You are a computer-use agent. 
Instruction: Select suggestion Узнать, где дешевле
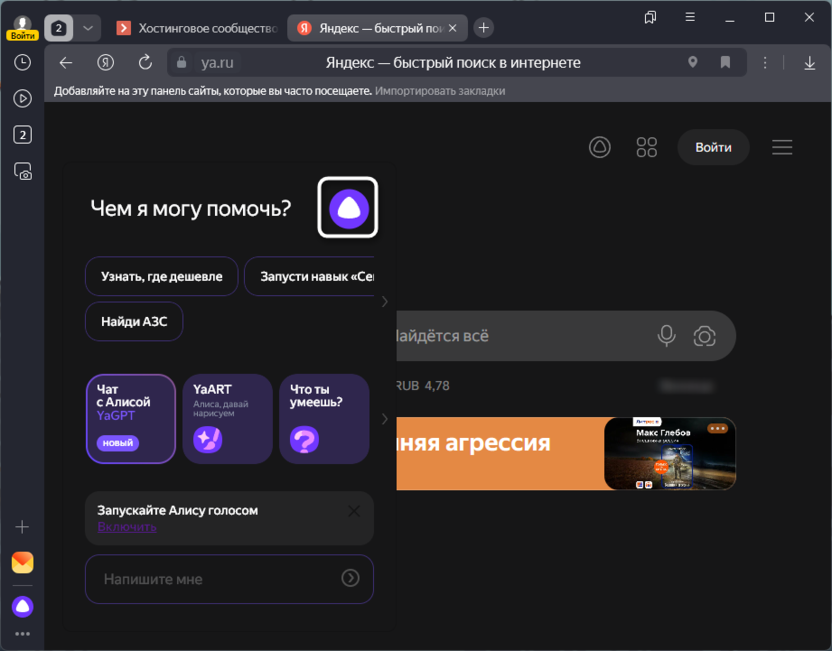161,276
